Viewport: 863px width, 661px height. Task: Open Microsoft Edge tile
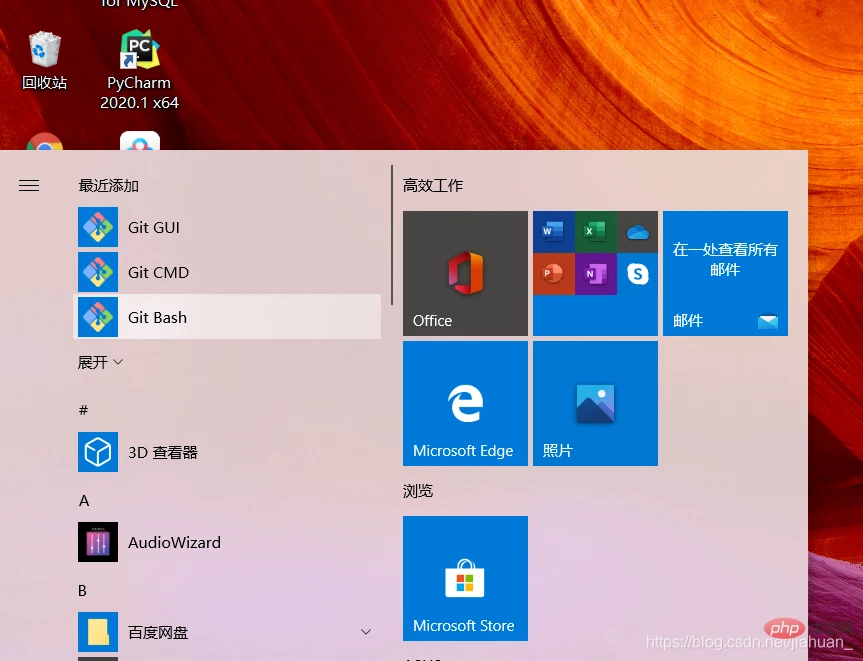coord(465,403)
